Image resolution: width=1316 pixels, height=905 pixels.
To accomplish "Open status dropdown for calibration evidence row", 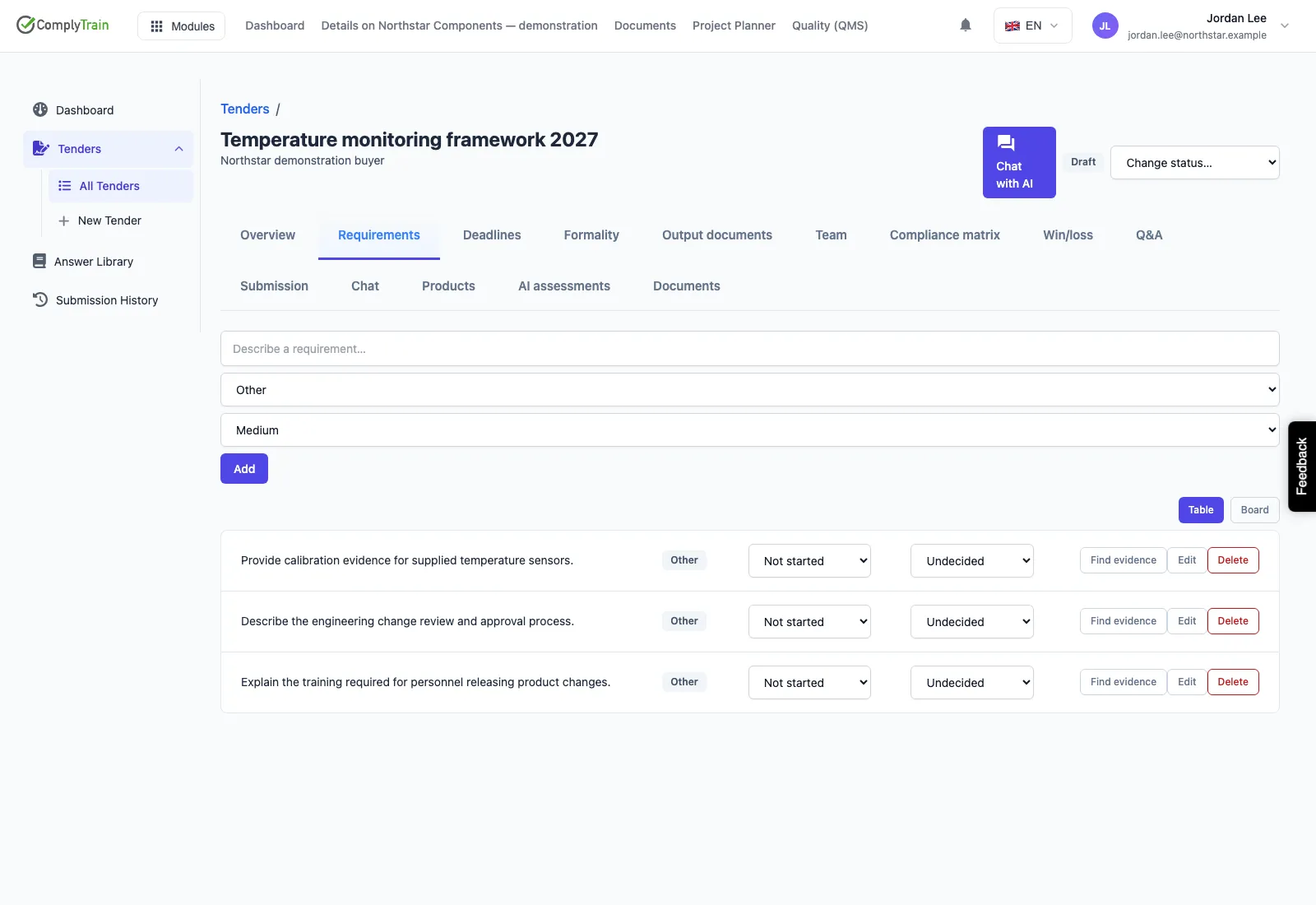I will coord(809,560).
